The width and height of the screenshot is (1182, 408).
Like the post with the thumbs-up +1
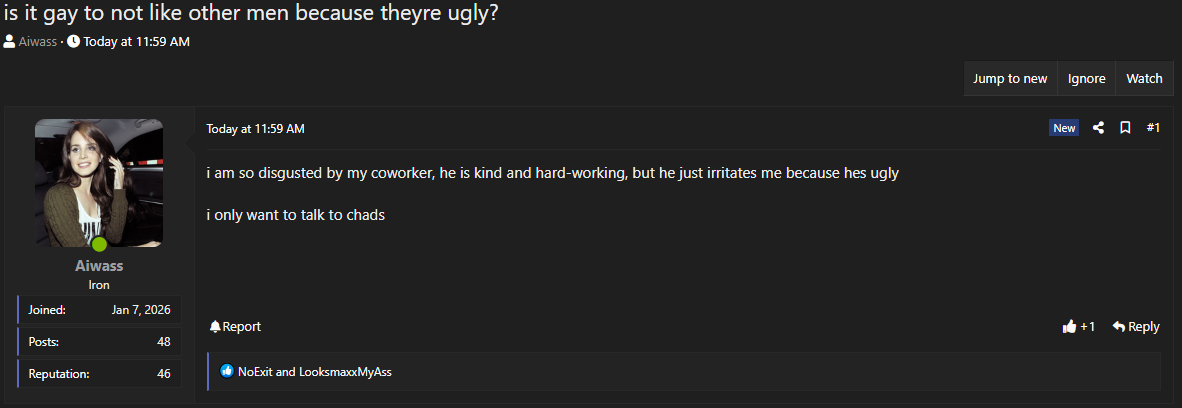coord(1079,327)
